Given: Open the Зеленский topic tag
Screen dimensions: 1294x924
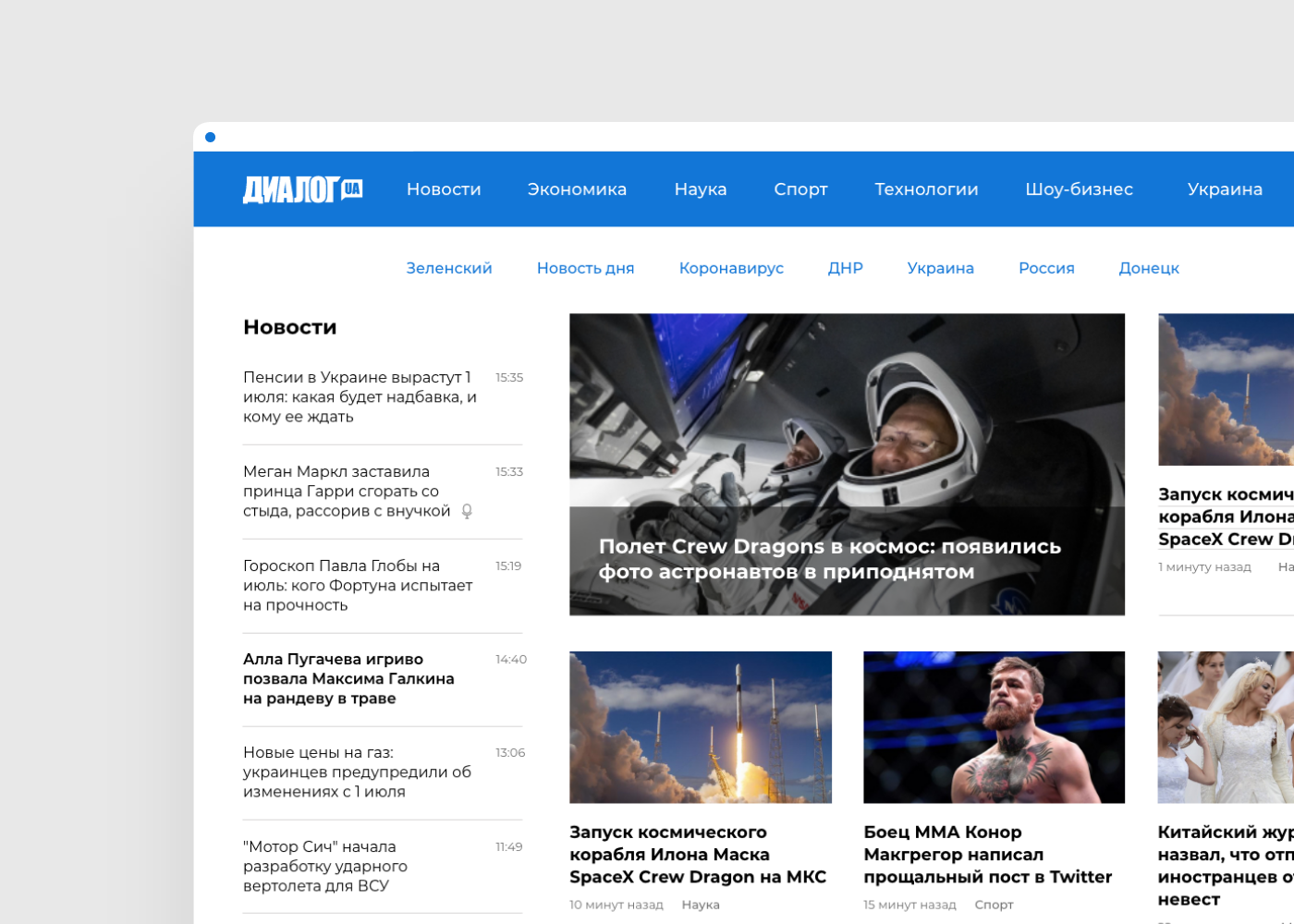Looking at the screenshot, I should point(449,268).
